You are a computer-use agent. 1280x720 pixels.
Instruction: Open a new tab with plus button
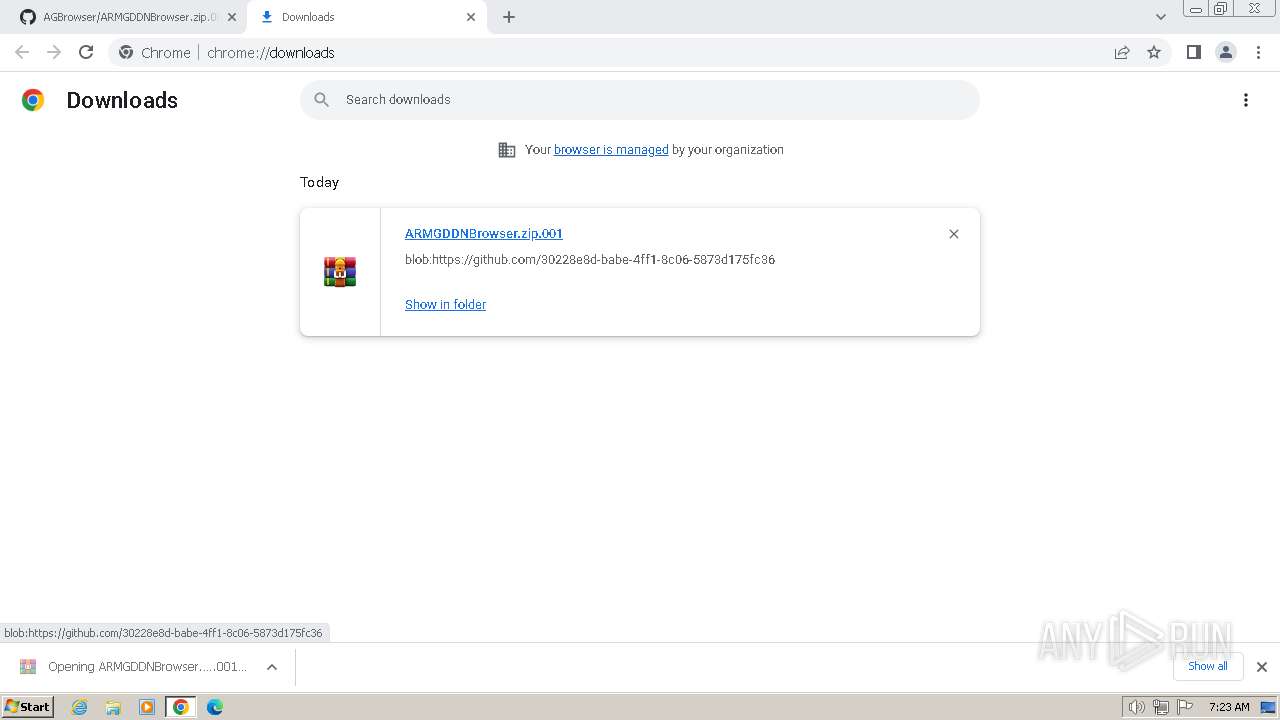point(509,17)
